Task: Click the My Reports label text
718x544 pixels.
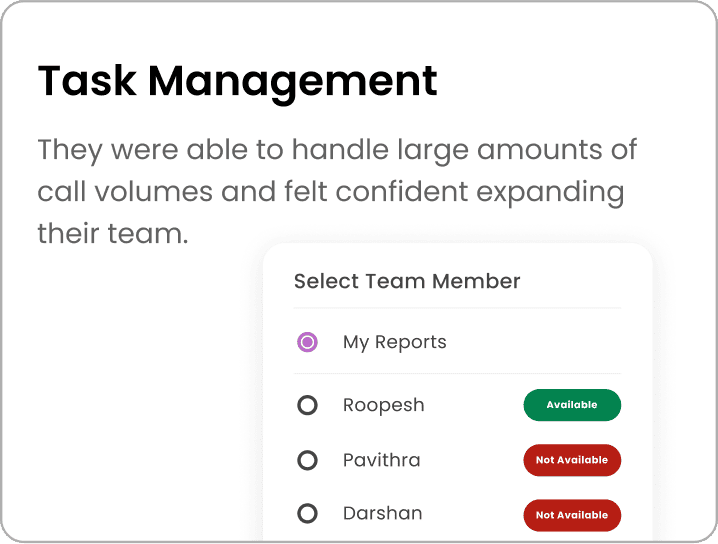Action: (x=394, y=342)
